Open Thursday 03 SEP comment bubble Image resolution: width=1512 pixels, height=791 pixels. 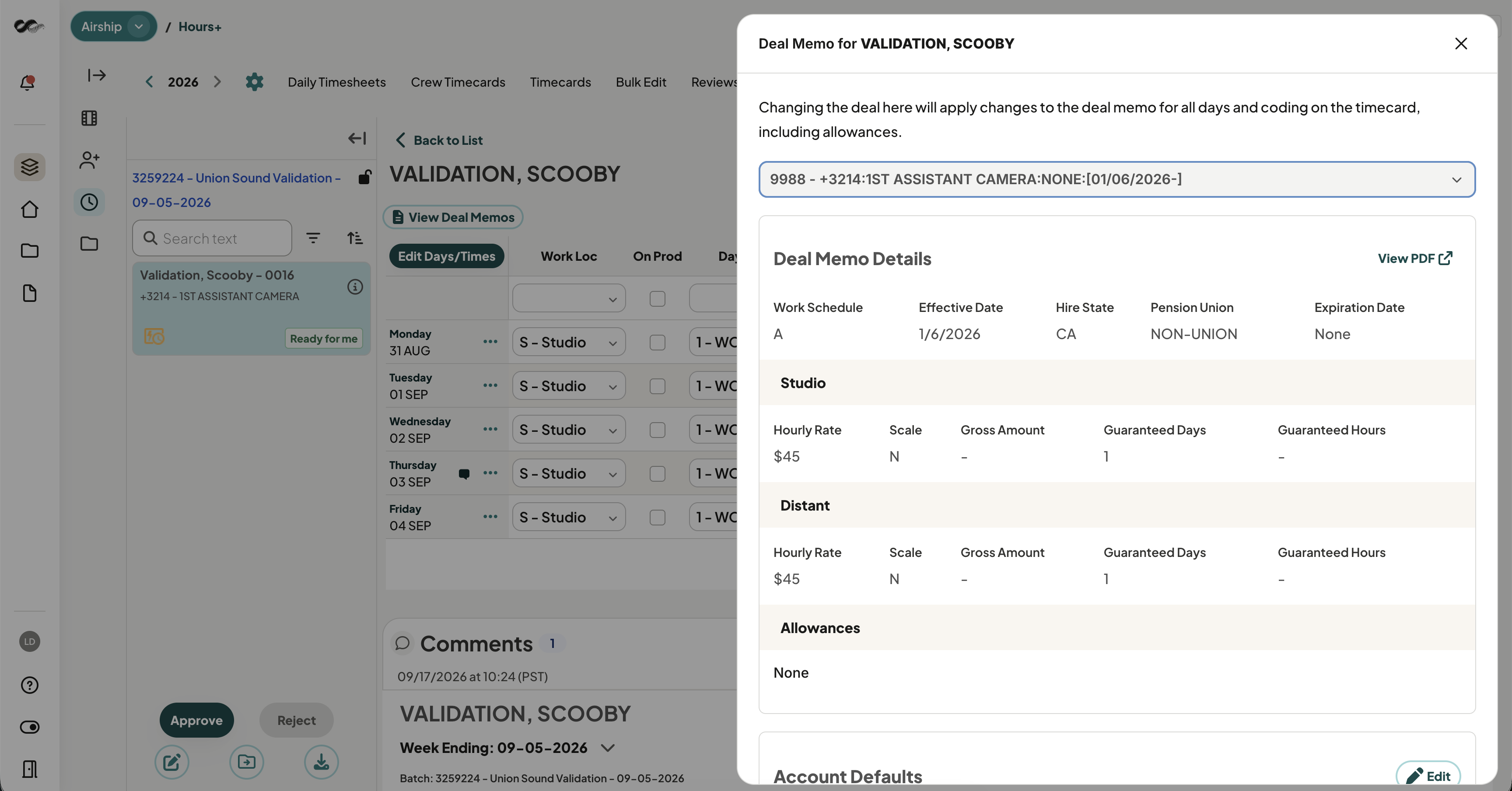[464, 473]
